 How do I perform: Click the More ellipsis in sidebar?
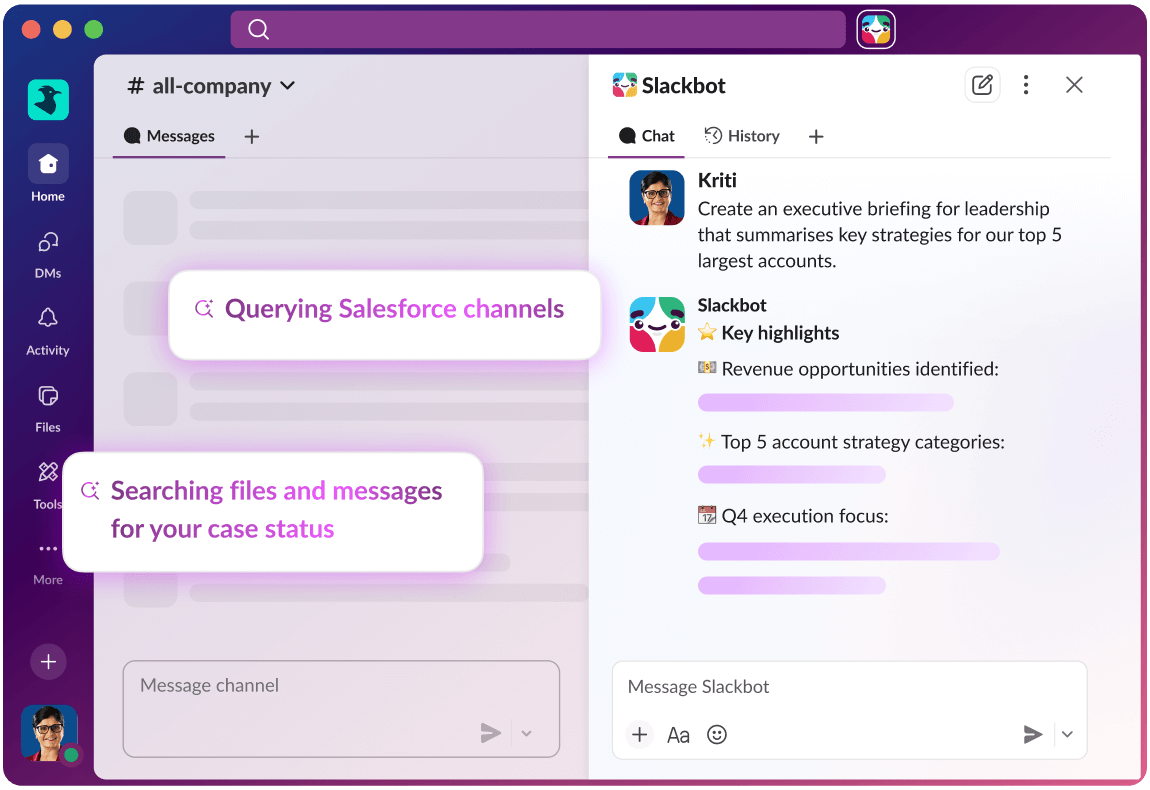[48, 549]
